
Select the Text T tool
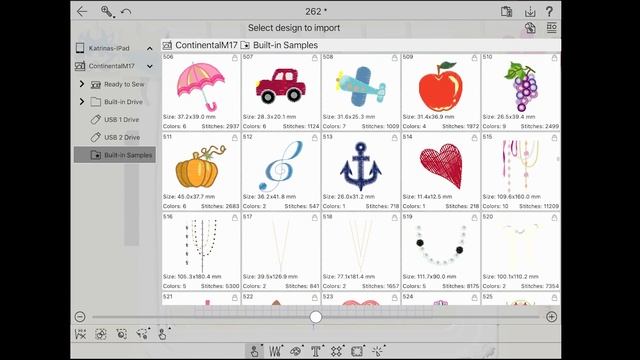[316, 351]
